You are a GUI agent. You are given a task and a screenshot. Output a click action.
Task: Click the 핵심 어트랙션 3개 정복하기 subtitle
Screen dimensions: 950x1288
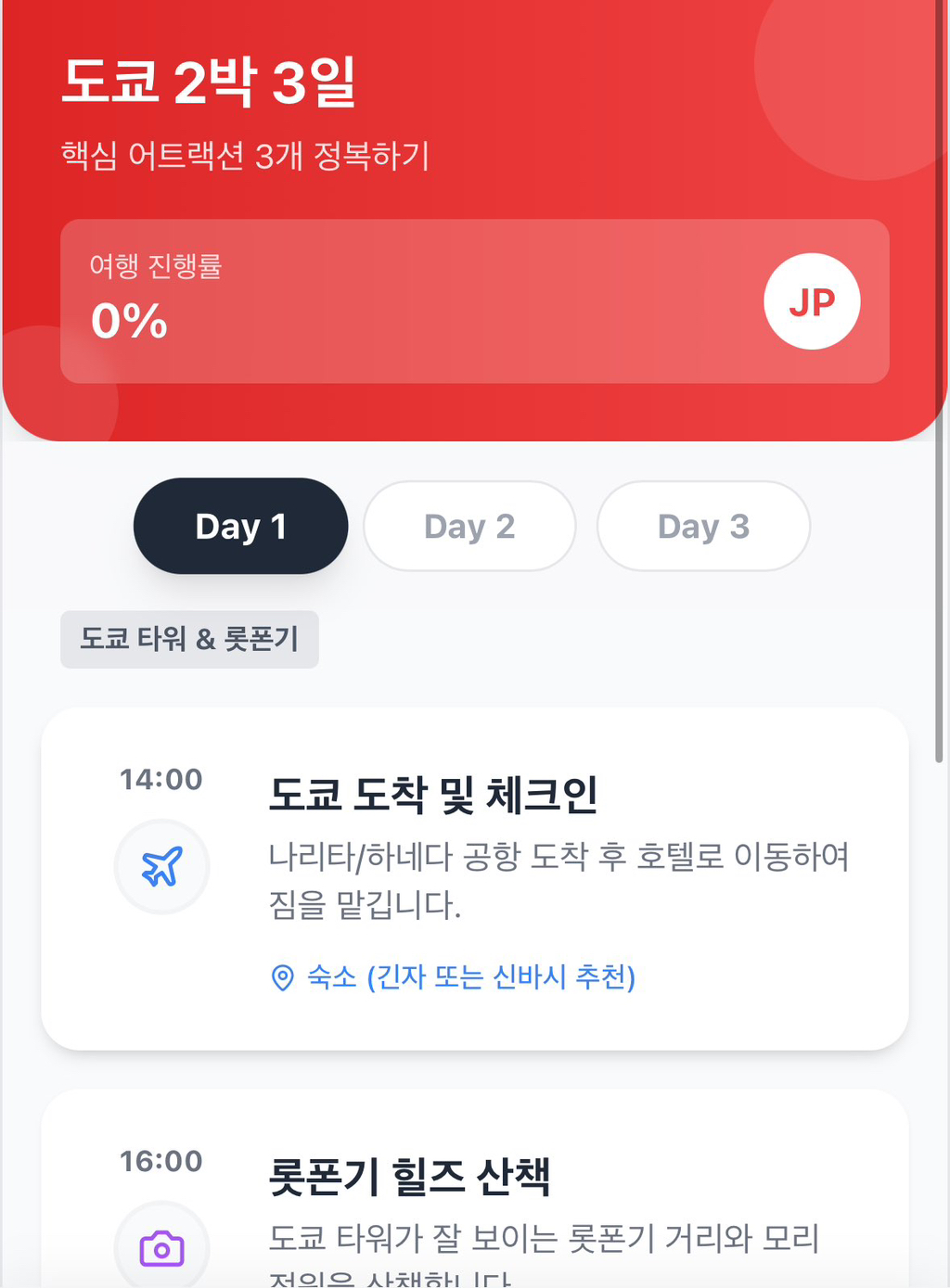(245, 155)
